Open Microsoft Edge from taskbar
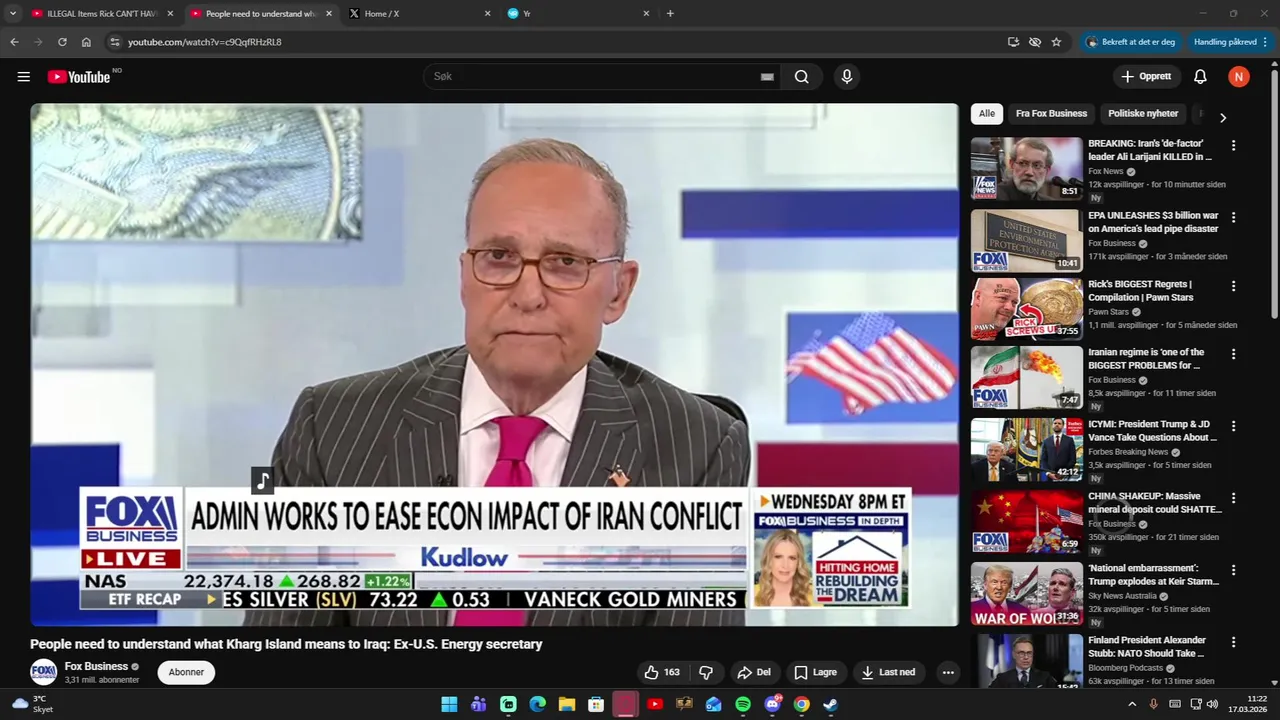The width and height of the screenshot is (1280, 720). [x=537, y=704]
